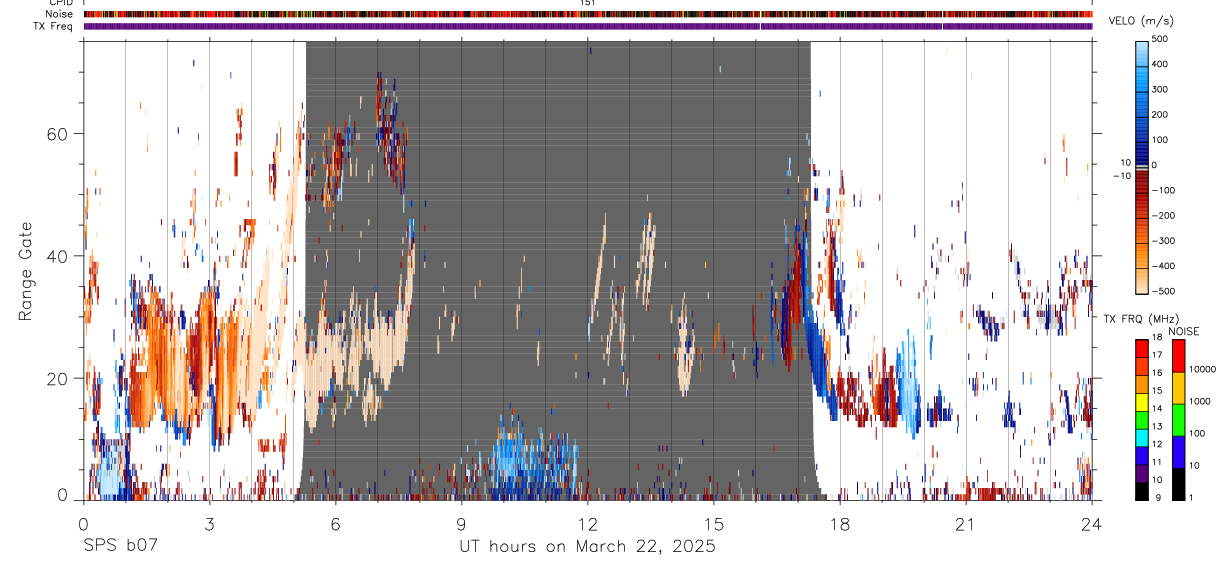Click the 1000 label on NOISE scale
Viewport: 1228px width, 567px height.
pos(1201,401)
